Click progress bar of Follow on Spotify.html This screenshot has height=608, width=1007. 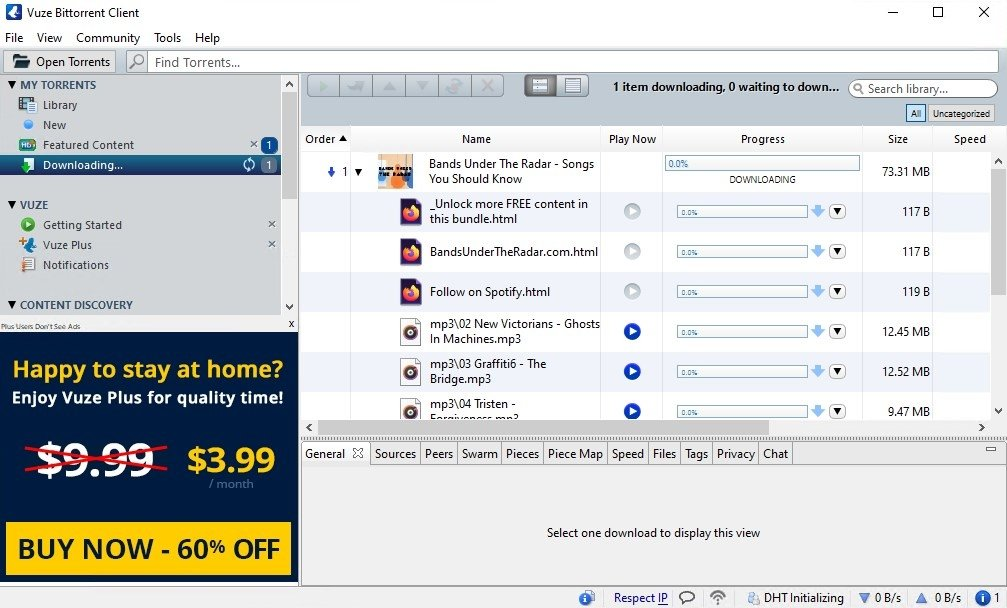(x=742, y=292)
